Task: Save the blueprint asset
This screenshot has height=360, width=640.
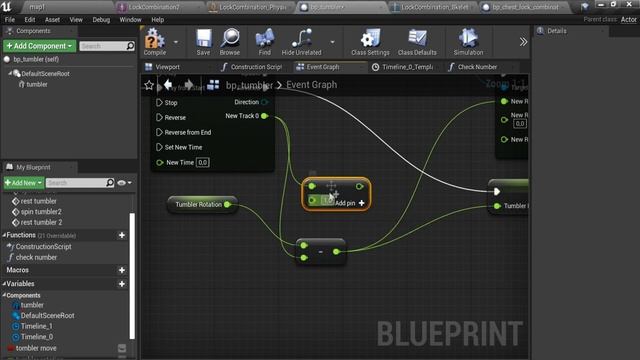Action: pyautogui.click(x=203, y=42)
